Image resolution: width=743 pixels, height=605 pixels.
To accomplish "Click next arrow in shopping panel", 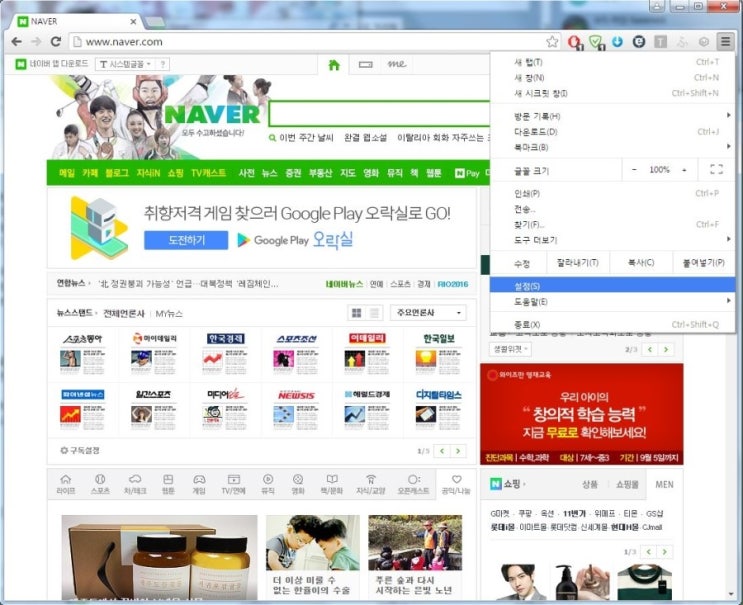I will (x=665, y=551).
